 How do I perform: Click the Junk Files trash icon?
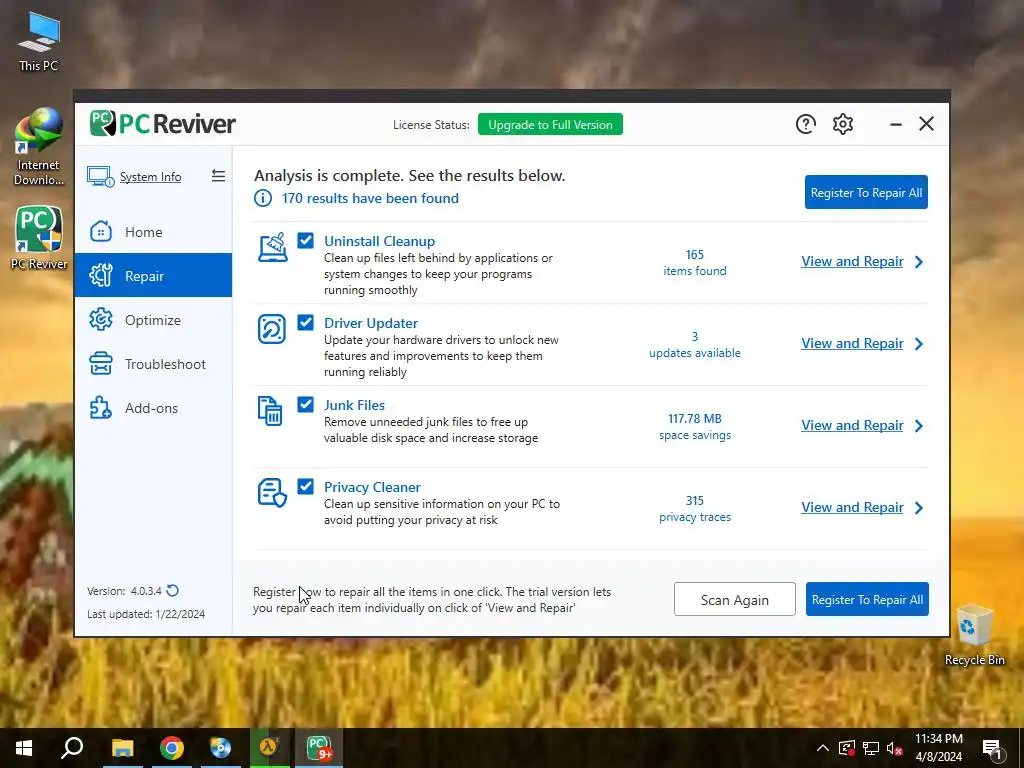pos(270,411)
